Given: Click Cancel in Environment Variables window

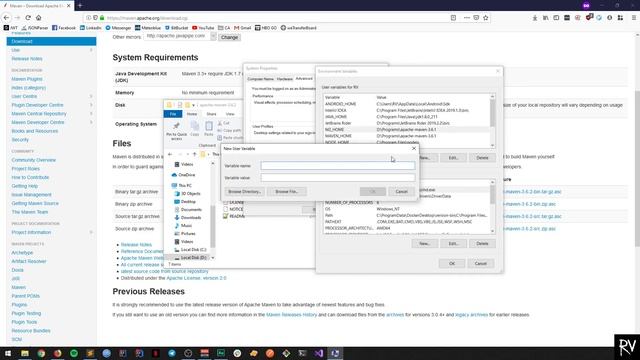Looking at the screenshot, I should point(480,263).
